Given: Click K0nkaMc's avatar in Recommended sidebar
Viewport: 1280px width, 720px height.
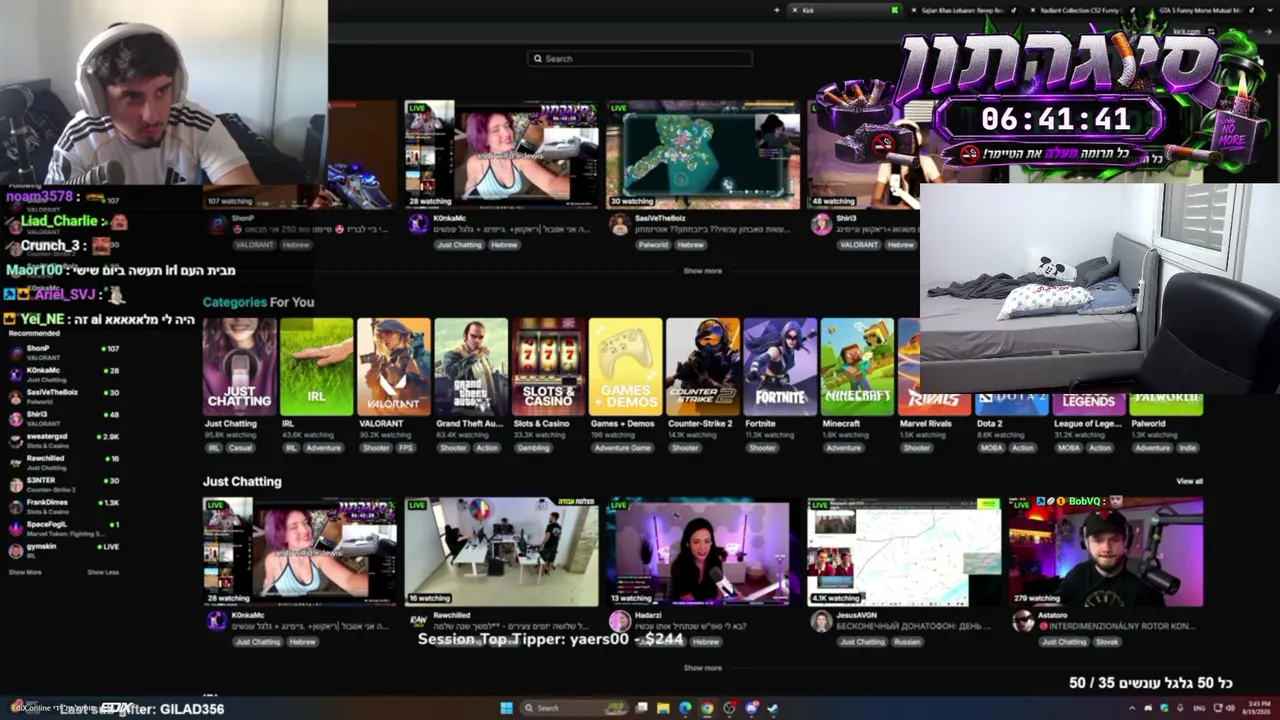Looking at the screenshot, I should point(16,374).
